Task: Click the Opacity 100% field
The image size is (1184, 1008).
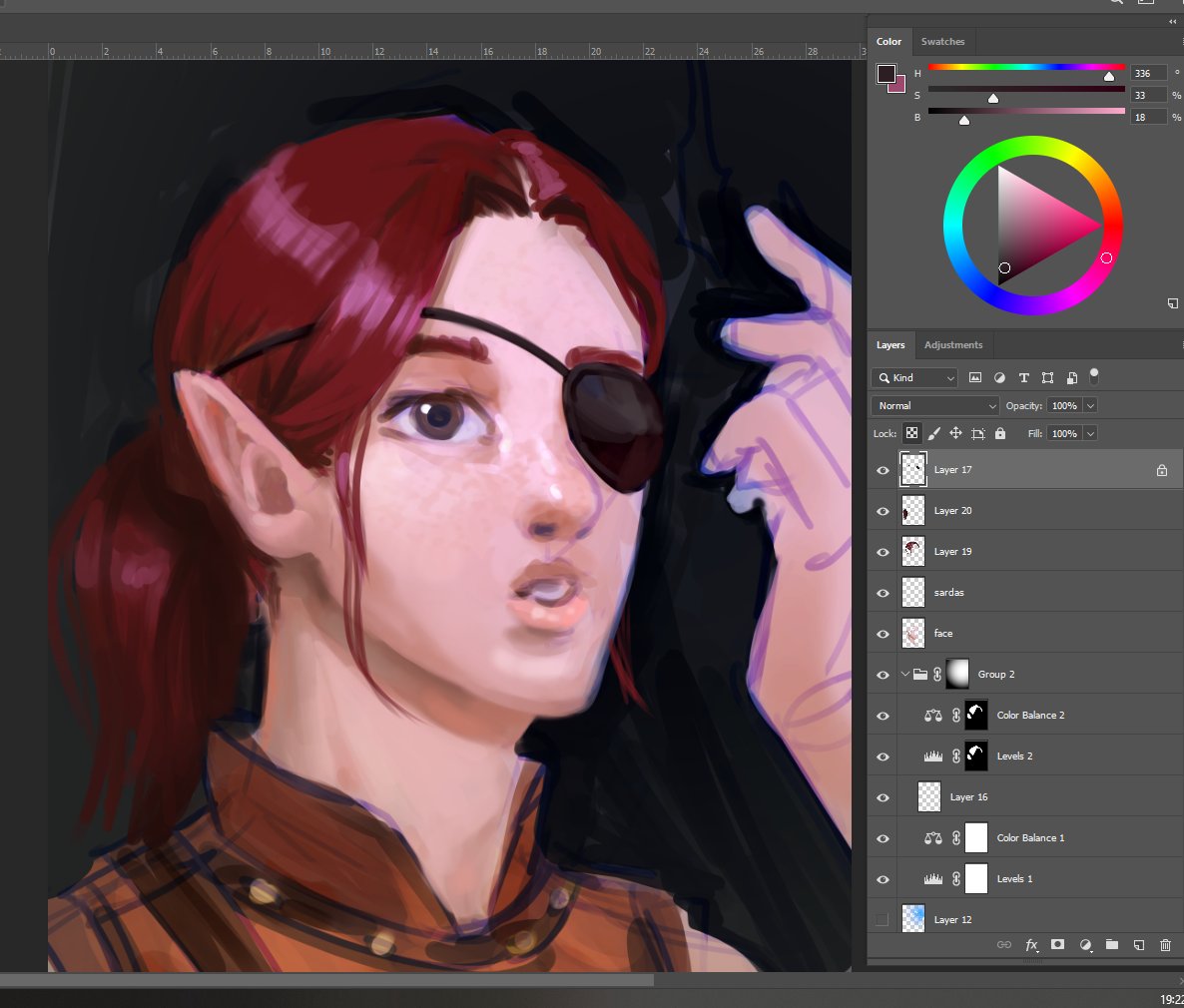Action: pyautogui.click(x=1064, y=405)
